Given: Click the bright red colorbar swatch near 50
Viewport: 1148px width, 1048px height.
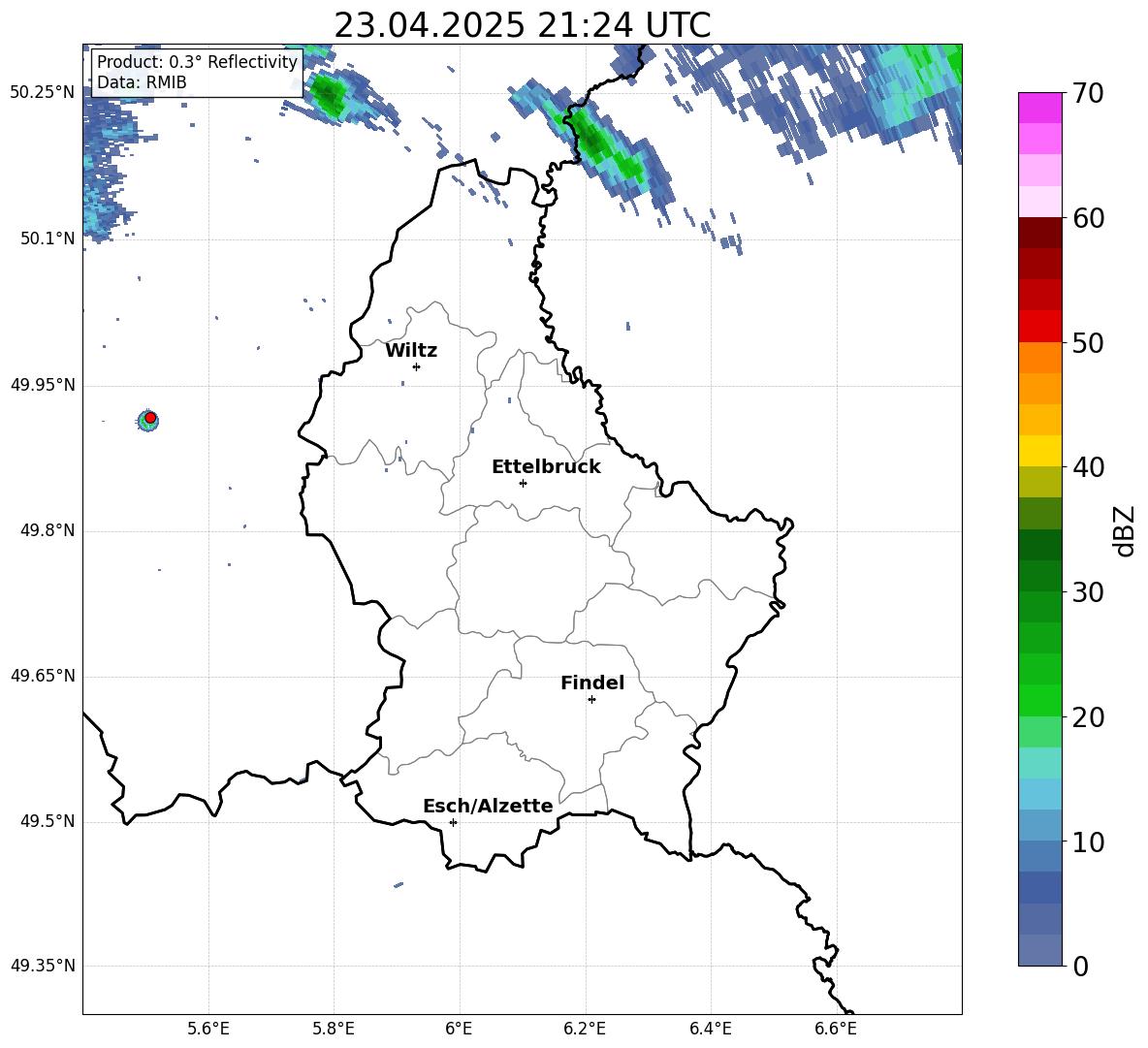Looking at the screenshot, I should coord(1039,327).
